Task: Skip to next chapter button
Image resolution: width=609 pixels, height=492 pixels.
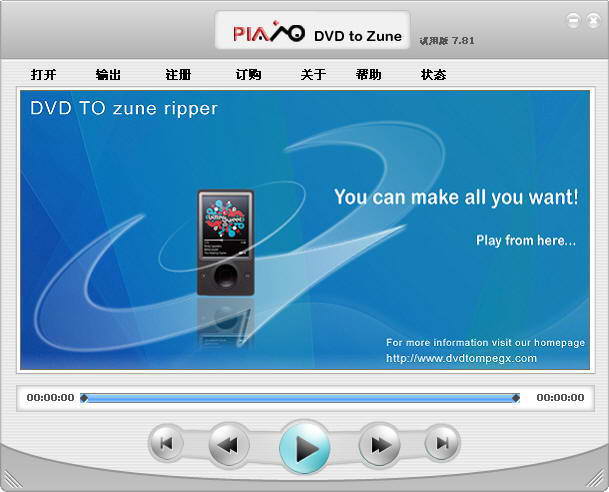Action: click(x=442, y=443)
